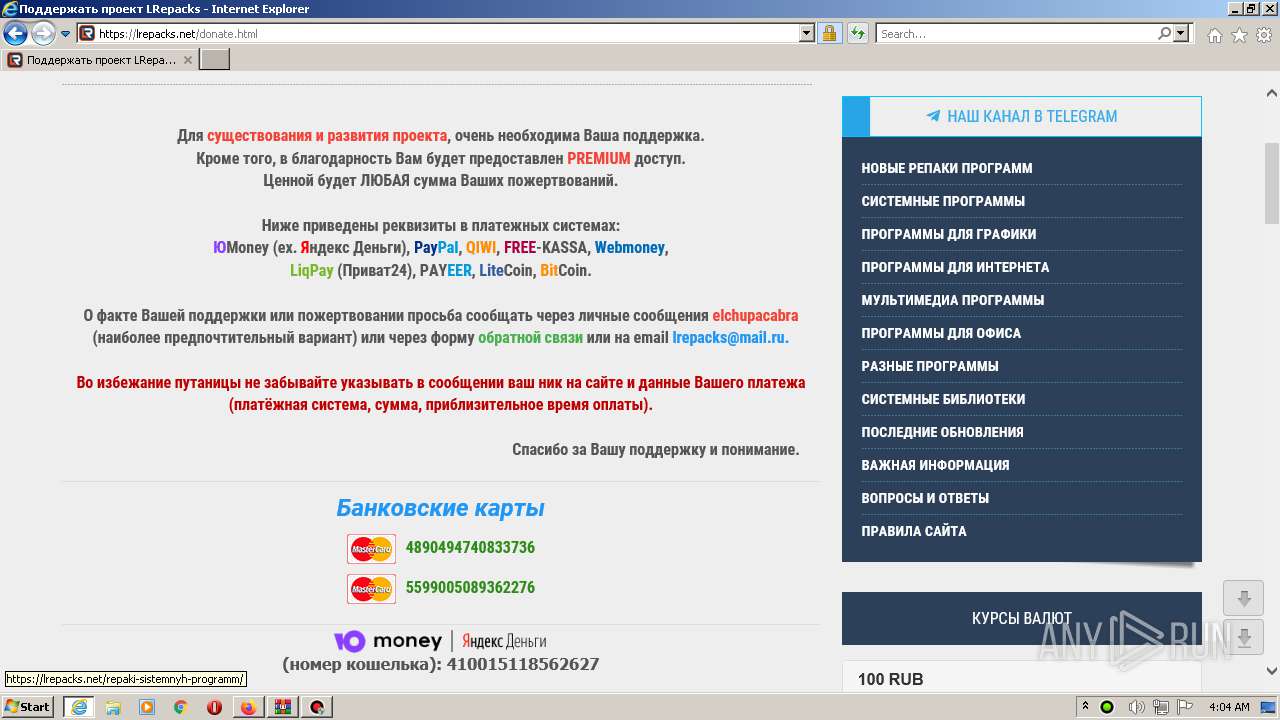
Task: Click the LiqPay payment link
Action: [312, 270]
